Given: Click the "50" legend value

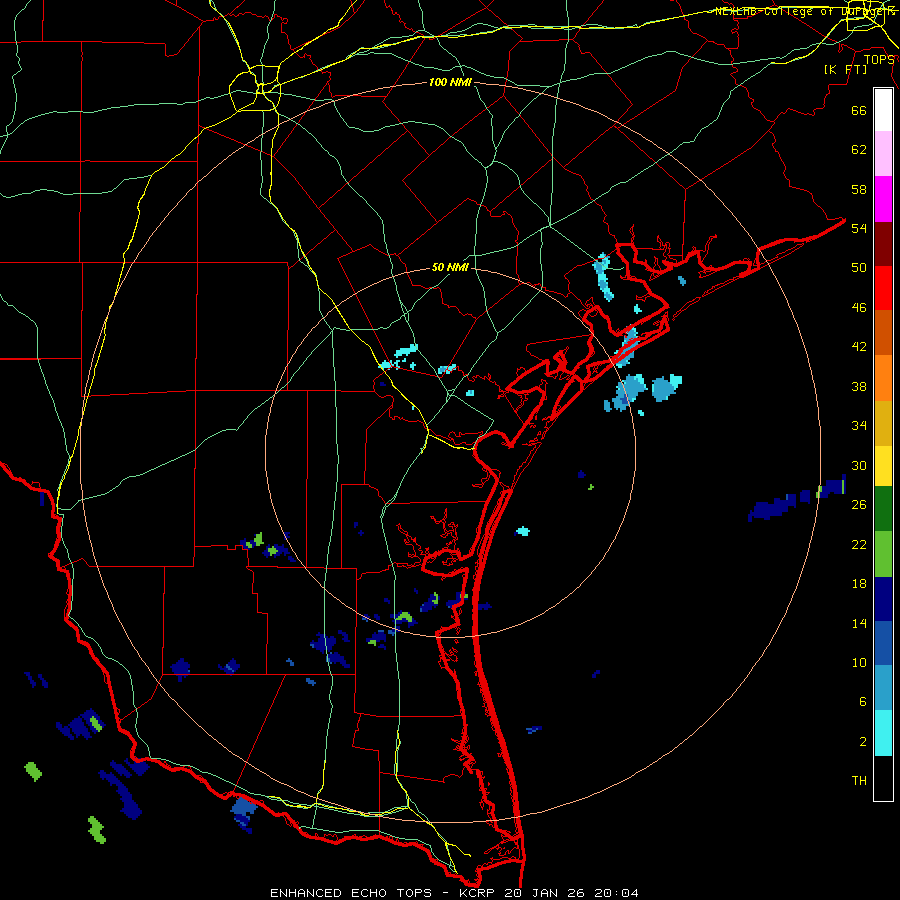Looking at the screenshot, I should 859,268.
